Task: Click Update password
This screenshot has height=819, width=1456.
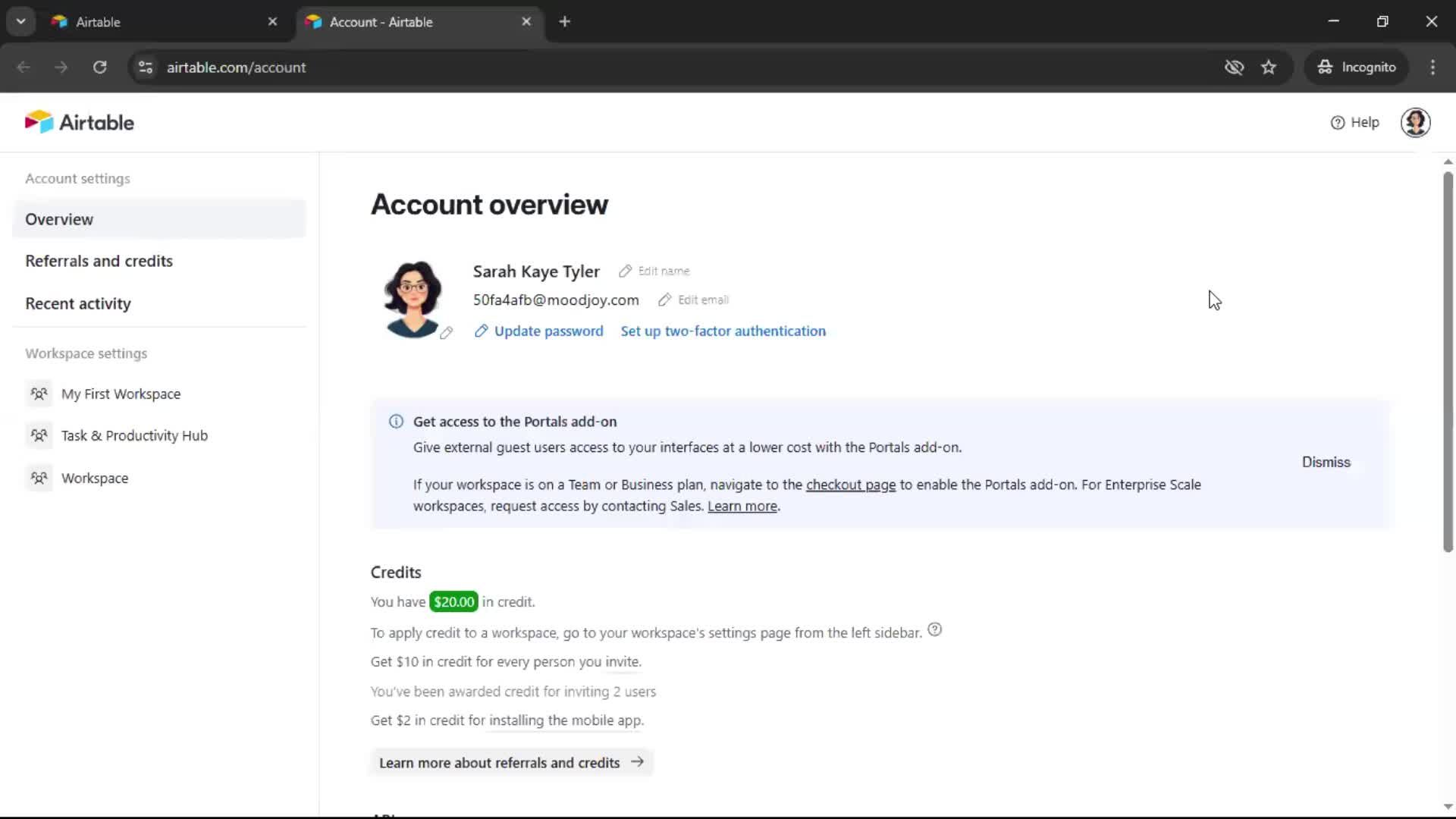Action: tap(538, 331)
